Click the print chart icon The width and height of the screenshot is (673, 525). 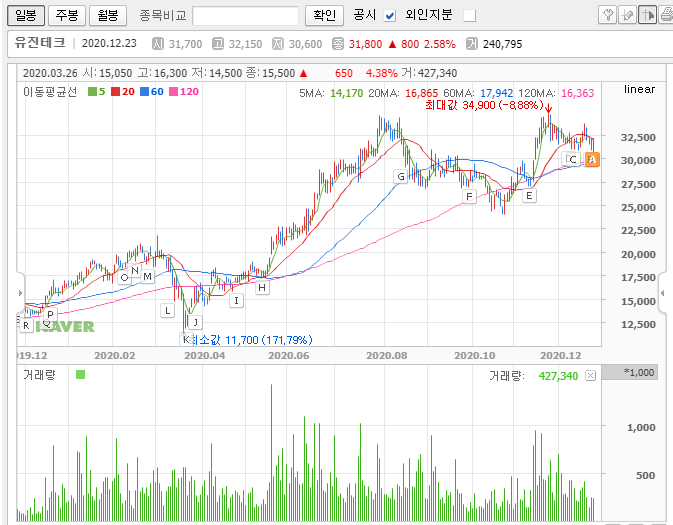[666, 15]
